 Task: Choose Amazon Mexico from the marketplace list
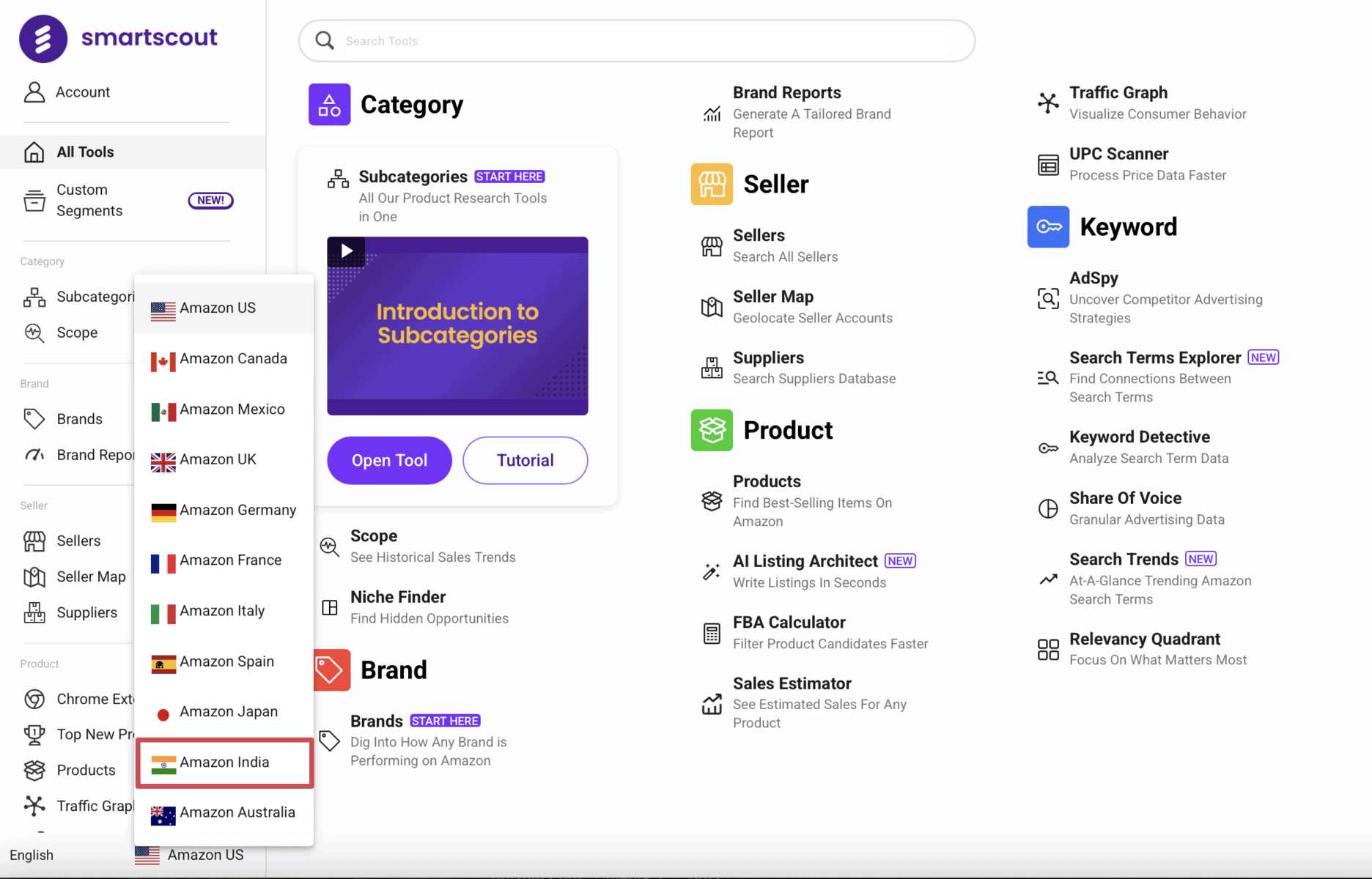point(224,409)
